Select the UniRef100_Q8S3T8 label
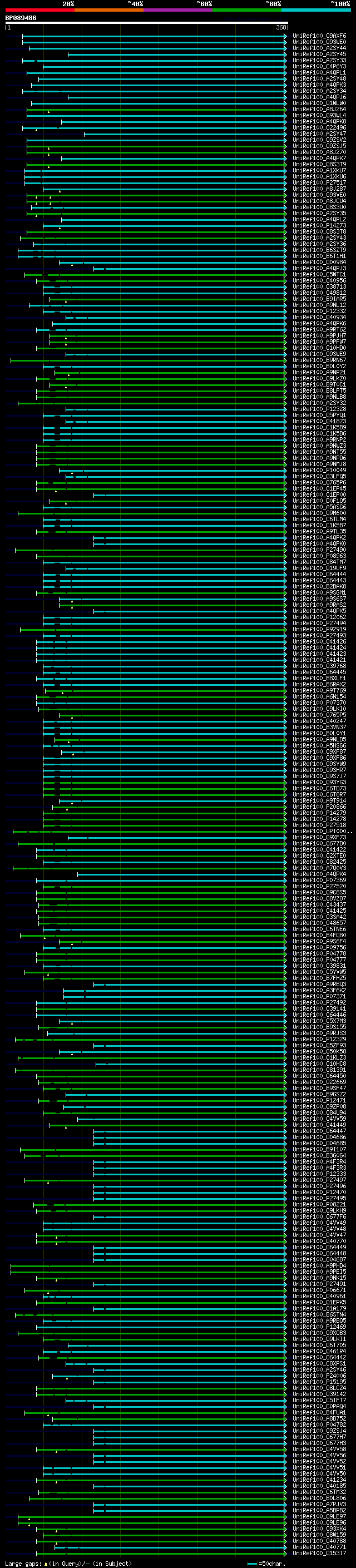 [319, 231]
